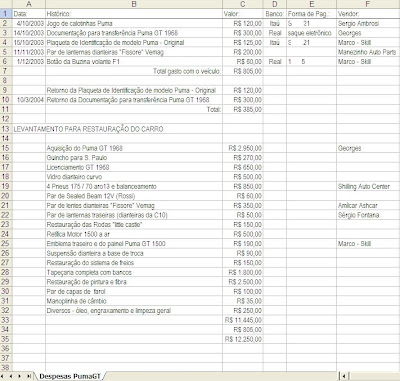400x381 pixels.
Task: Click cell 'saque eletrônico'
Action: (312, 33)
